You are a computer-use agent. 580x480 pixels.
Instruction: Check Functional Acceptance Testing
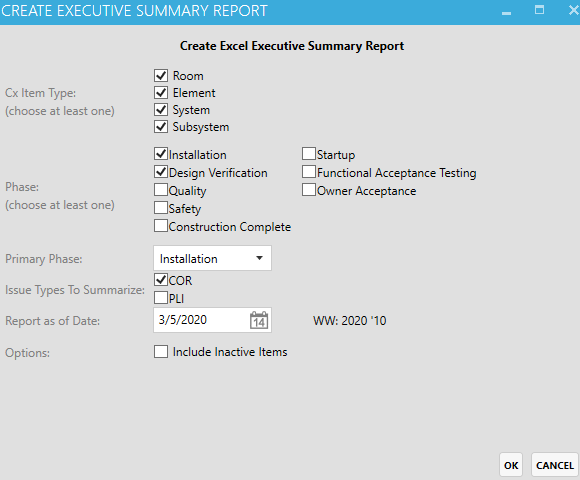pyautogui.click(x=309, y=172)
